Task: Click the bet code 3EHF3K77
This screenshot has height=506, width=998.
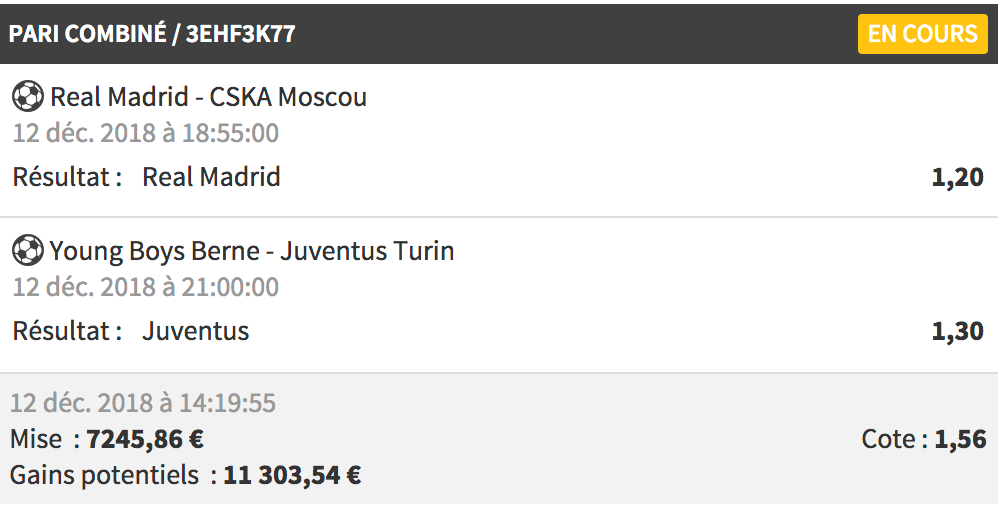Action: [x=241, y=34]
